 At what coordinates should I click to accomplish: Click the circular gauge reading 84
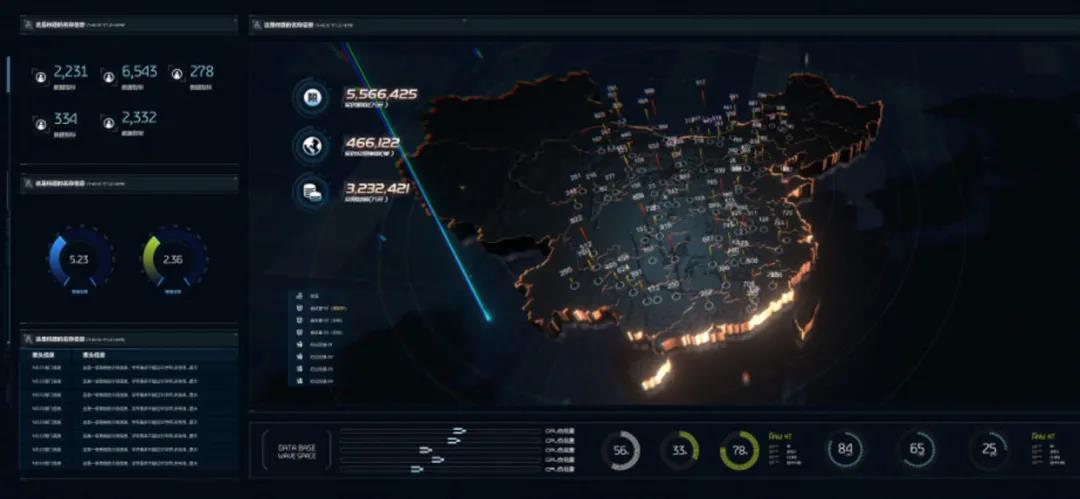click(844, 449)
